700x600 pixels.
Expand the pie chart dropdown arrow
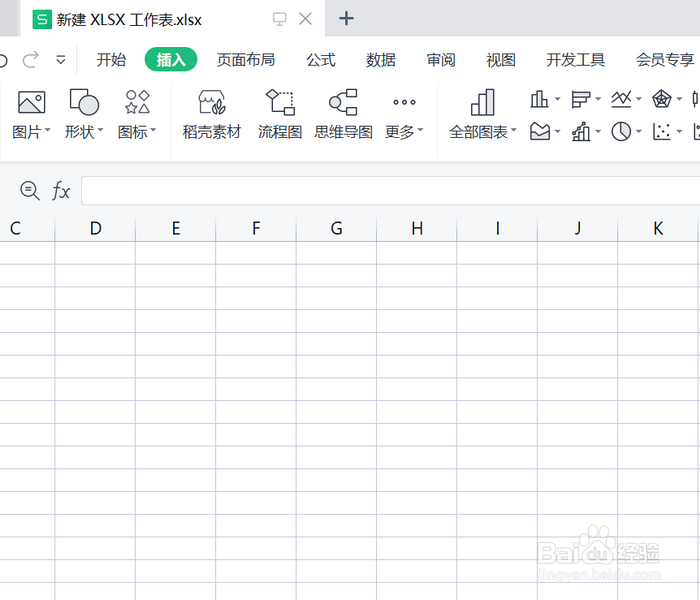639,132
